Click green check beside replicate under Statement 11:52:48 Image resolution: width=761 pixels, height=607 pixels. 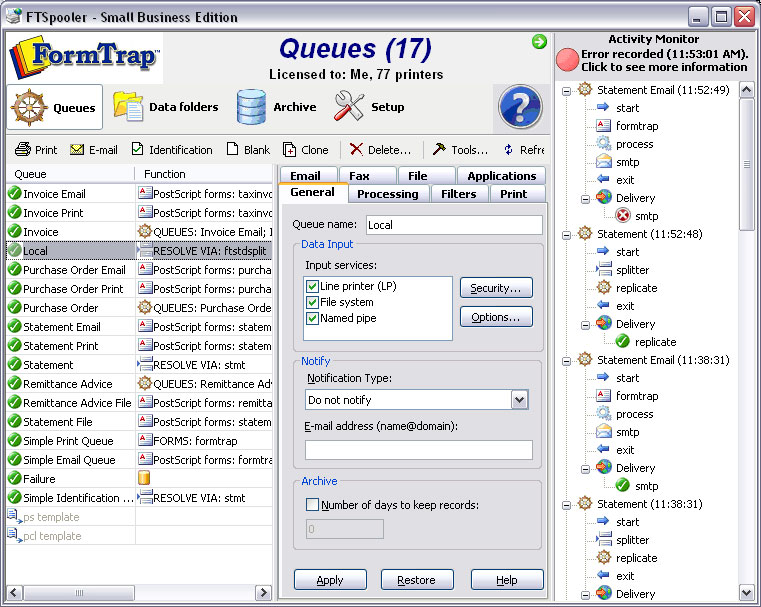pyautogui.click(x=623, y=341)
